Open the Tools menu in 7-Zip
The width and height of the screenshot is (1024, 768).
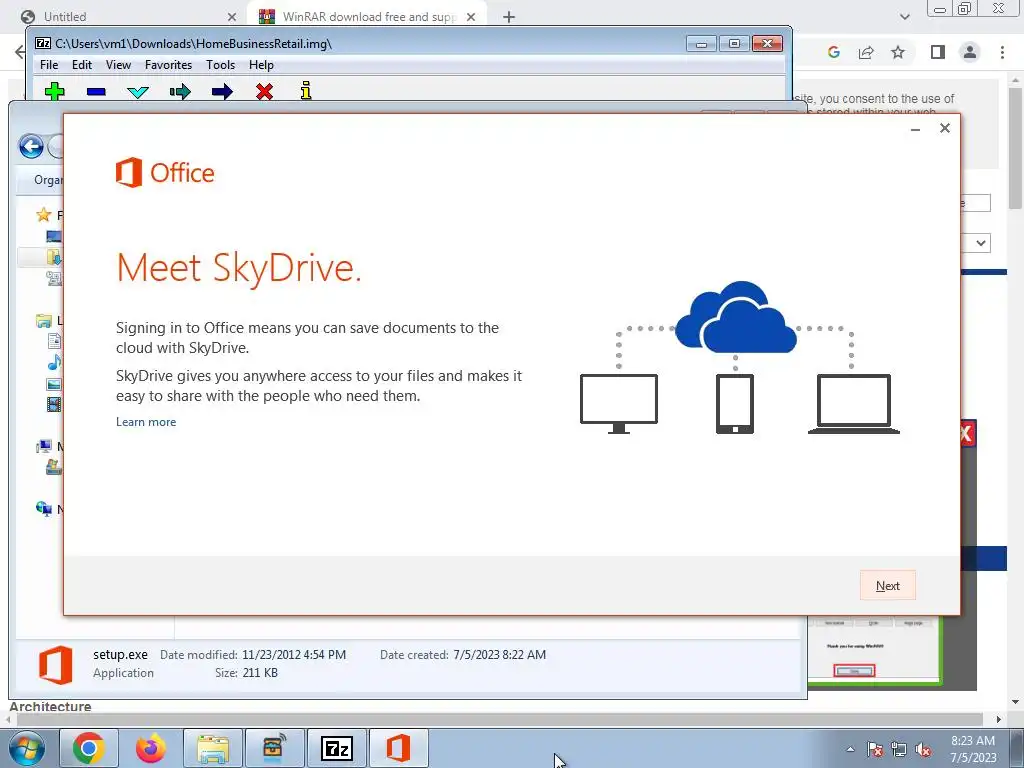[x=220, y=65]
